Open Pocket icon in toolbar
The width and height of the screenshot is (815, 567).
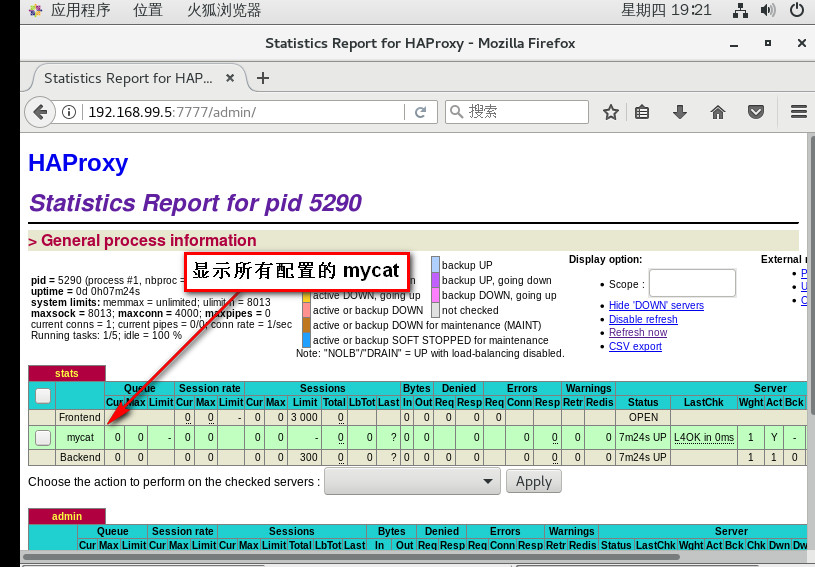click(x=756, y=112)
